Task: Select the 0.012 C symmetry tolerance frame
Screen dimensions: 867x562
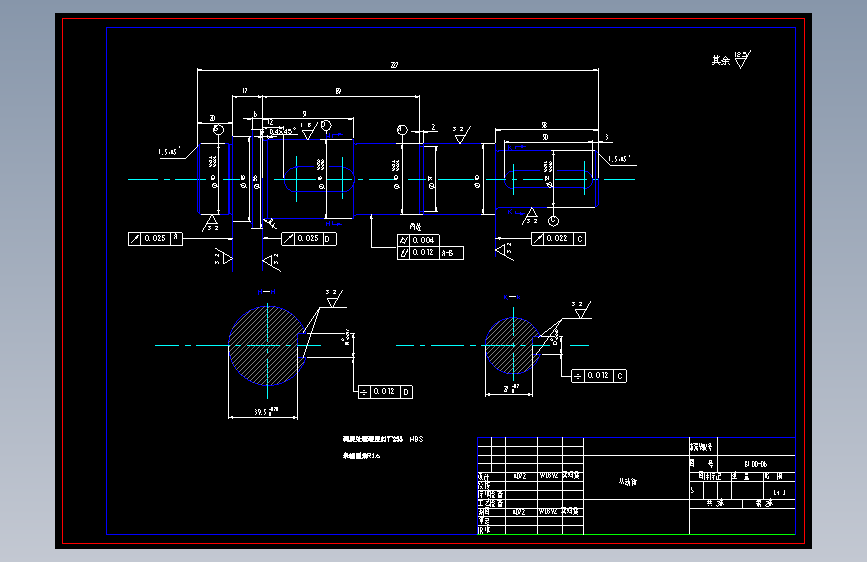Action: [598, 376]
